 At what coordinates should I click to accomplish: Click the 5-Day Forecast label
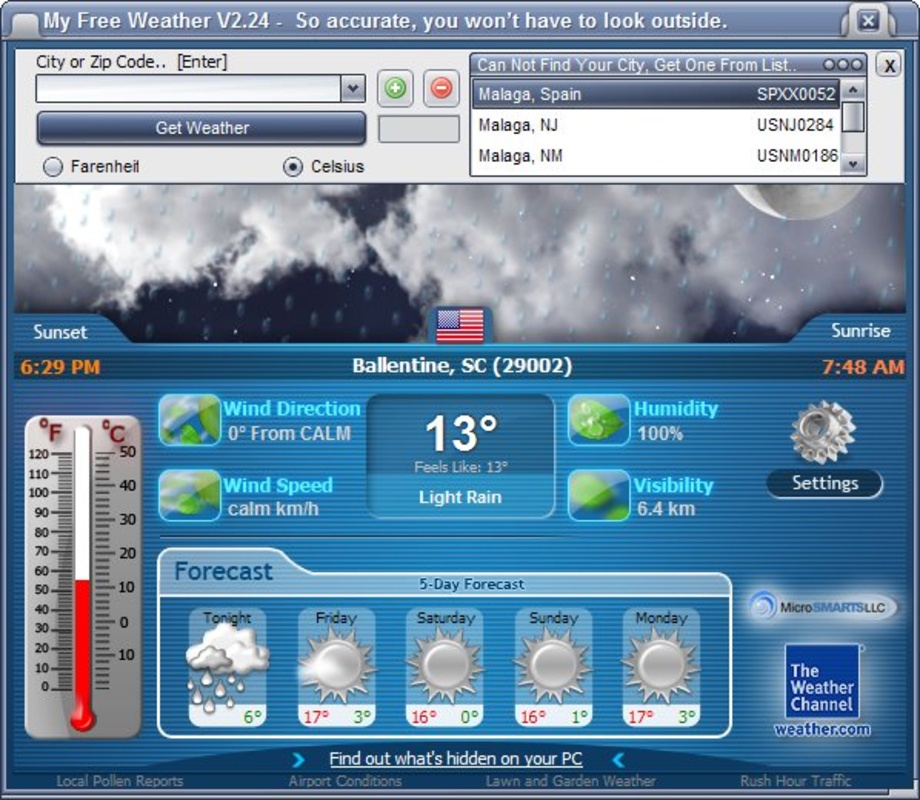(472, 585)
